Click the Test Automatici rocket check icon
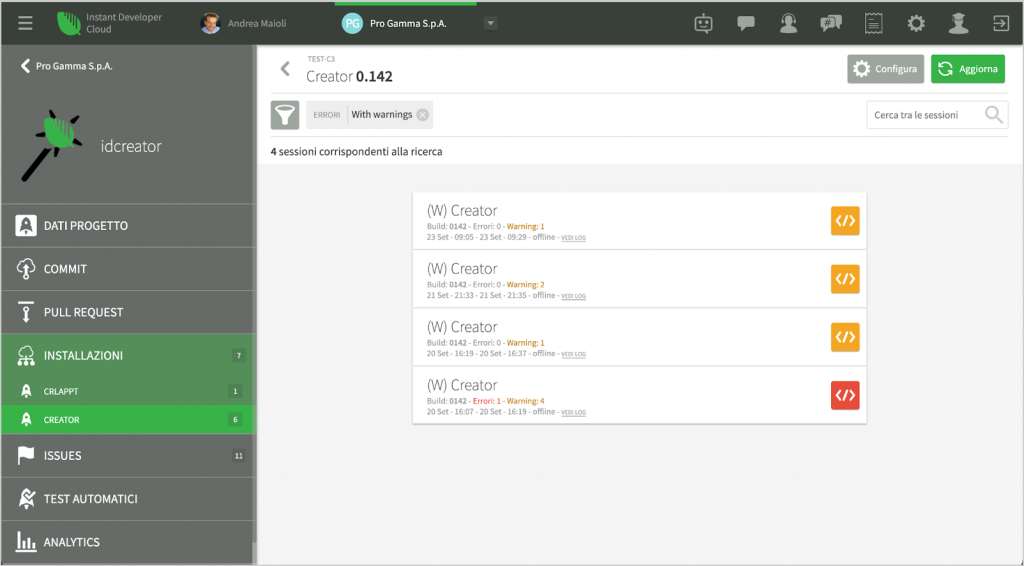This screenshot has height=566, width=1024. coord(26,499)
